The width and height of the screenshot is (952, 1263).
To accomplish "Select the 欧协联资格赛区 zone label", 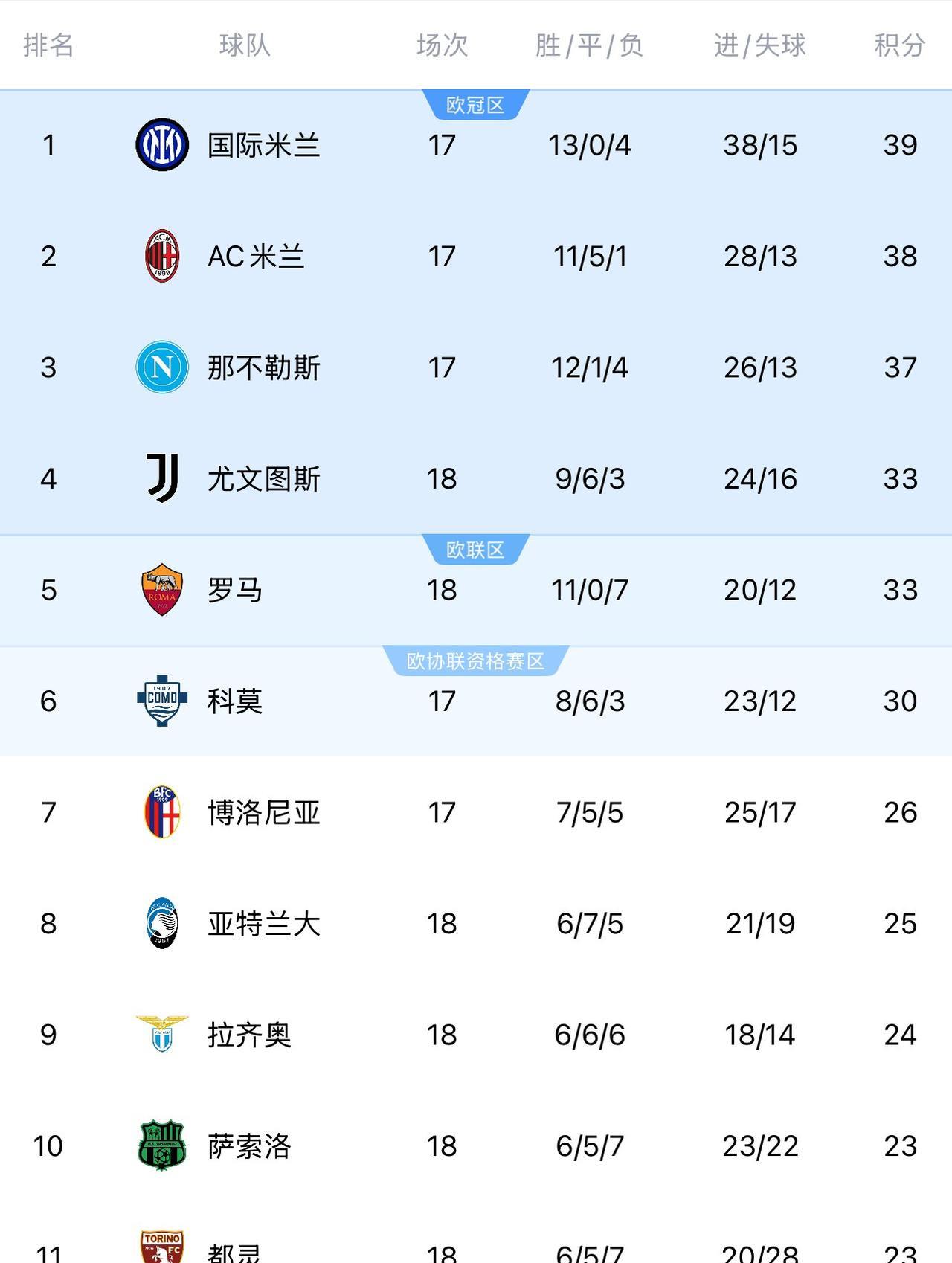I will coord(475,661).
